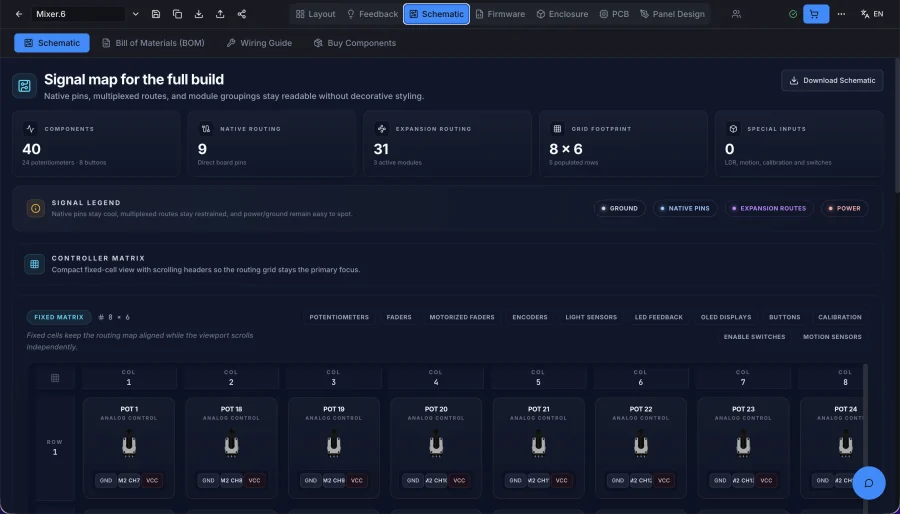Switch to the Firmware step
Viewport: 900px width, 514px height.
500,14
